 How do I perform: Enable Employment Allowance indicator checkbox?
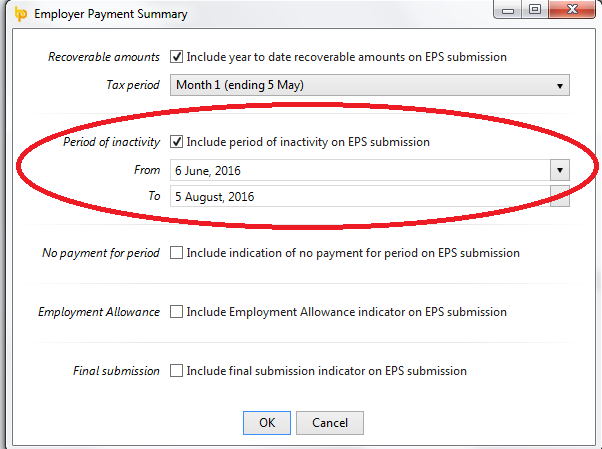coord(176,311)
